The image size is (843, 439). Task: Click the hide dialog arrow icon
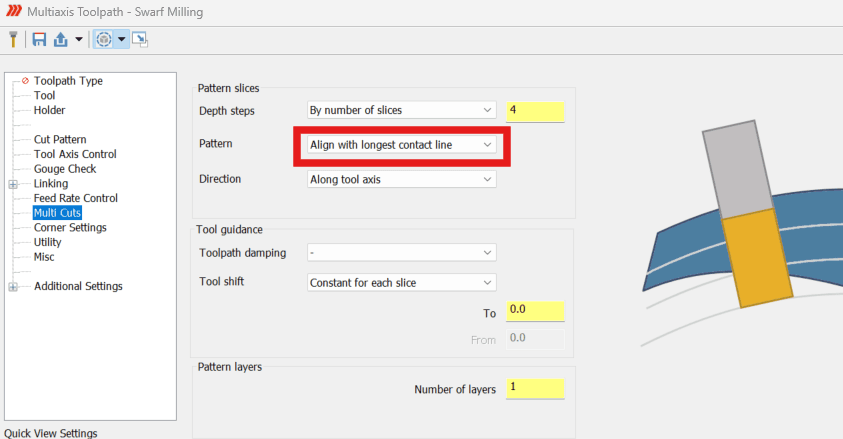point(140,39)
